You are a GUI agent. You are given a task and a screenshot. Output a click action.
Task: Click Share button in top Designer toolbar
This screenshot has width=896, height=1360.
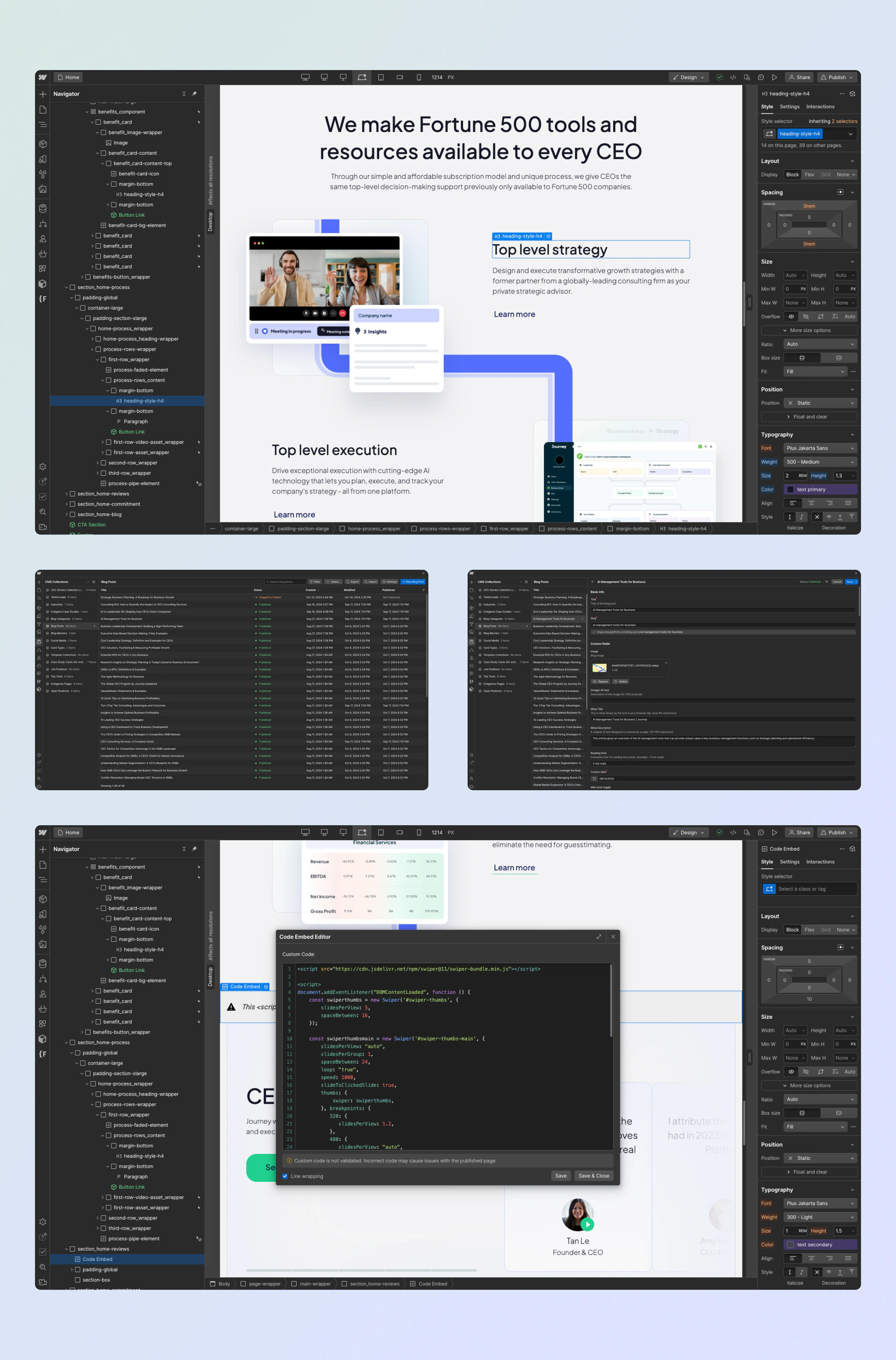tap(799, 77)
